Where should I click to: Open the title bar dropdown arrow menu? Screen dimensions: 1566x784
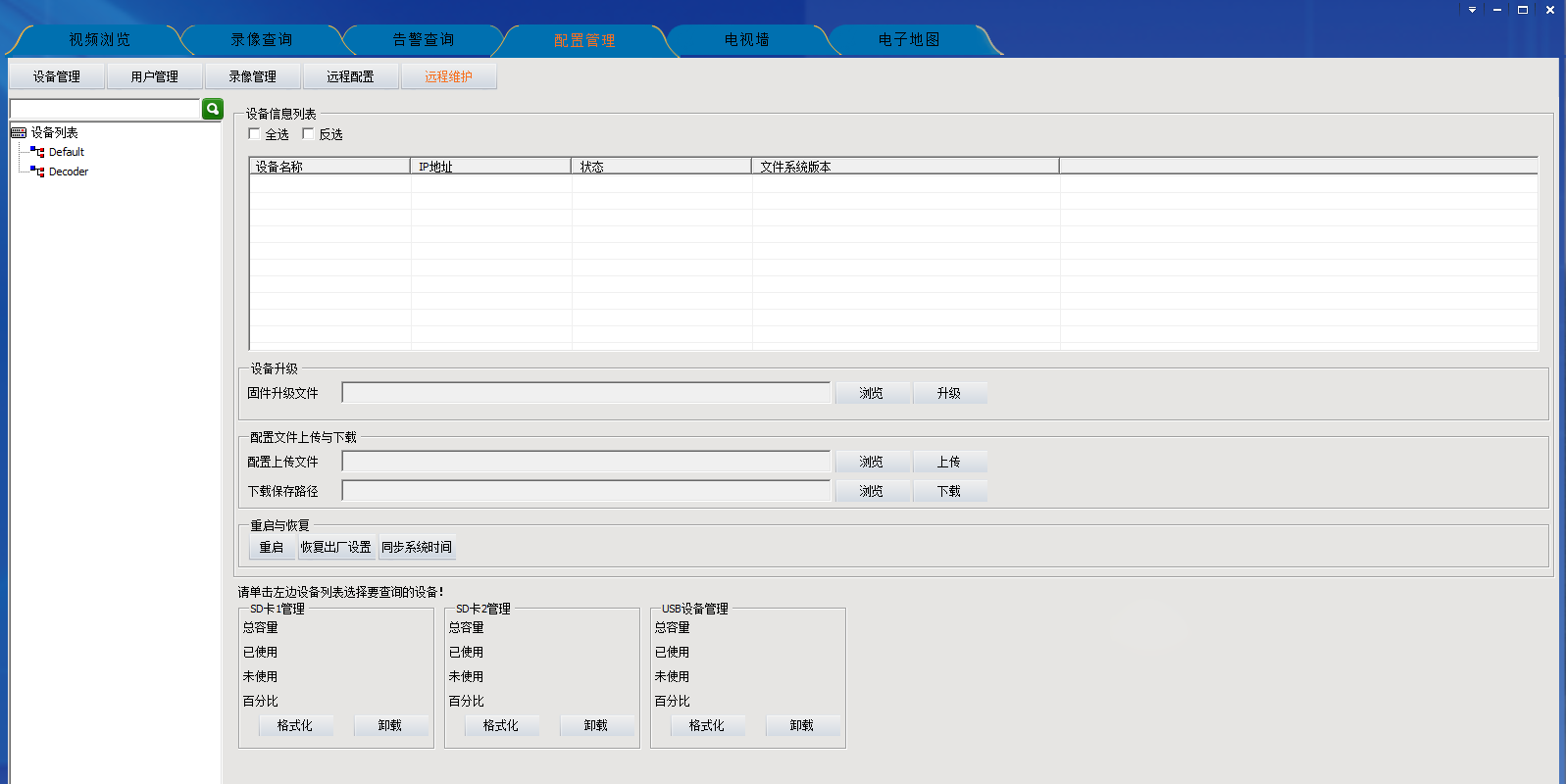pos(1472,10)
